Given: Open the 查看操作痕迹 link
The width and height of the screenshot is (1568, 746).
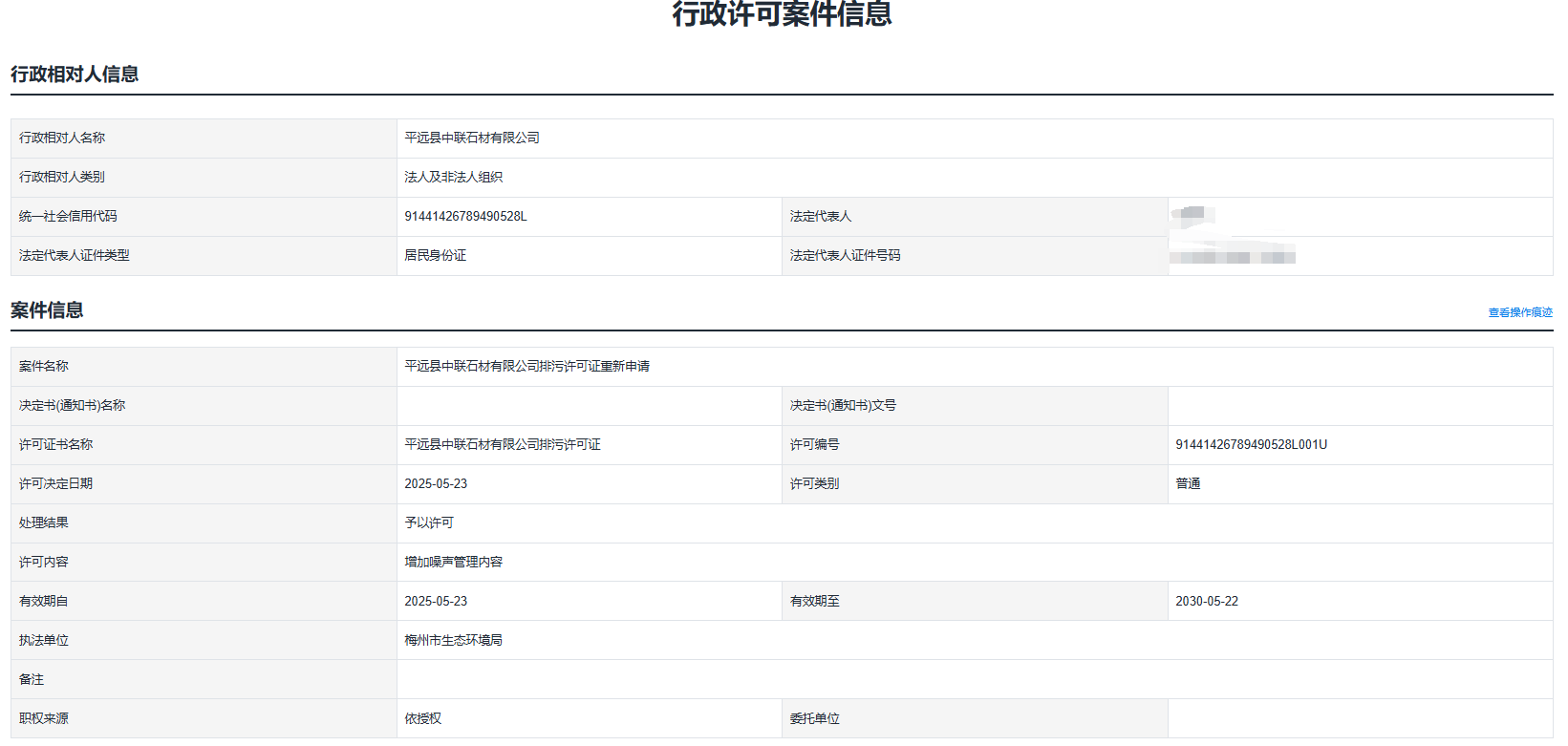Looking at the screenshot, I should 1519,312.
